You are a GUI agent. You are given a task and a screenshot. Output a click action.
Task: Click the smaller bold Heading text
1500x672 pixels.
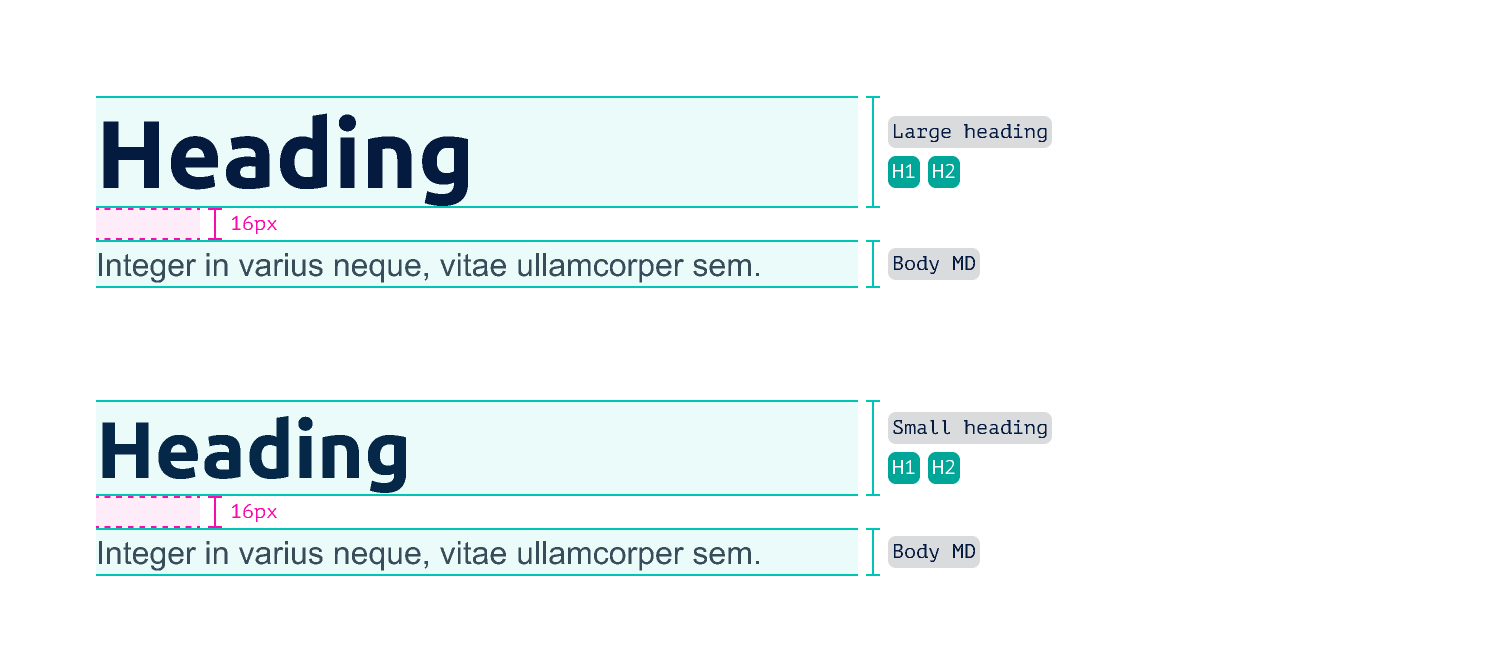pos(254,453)
